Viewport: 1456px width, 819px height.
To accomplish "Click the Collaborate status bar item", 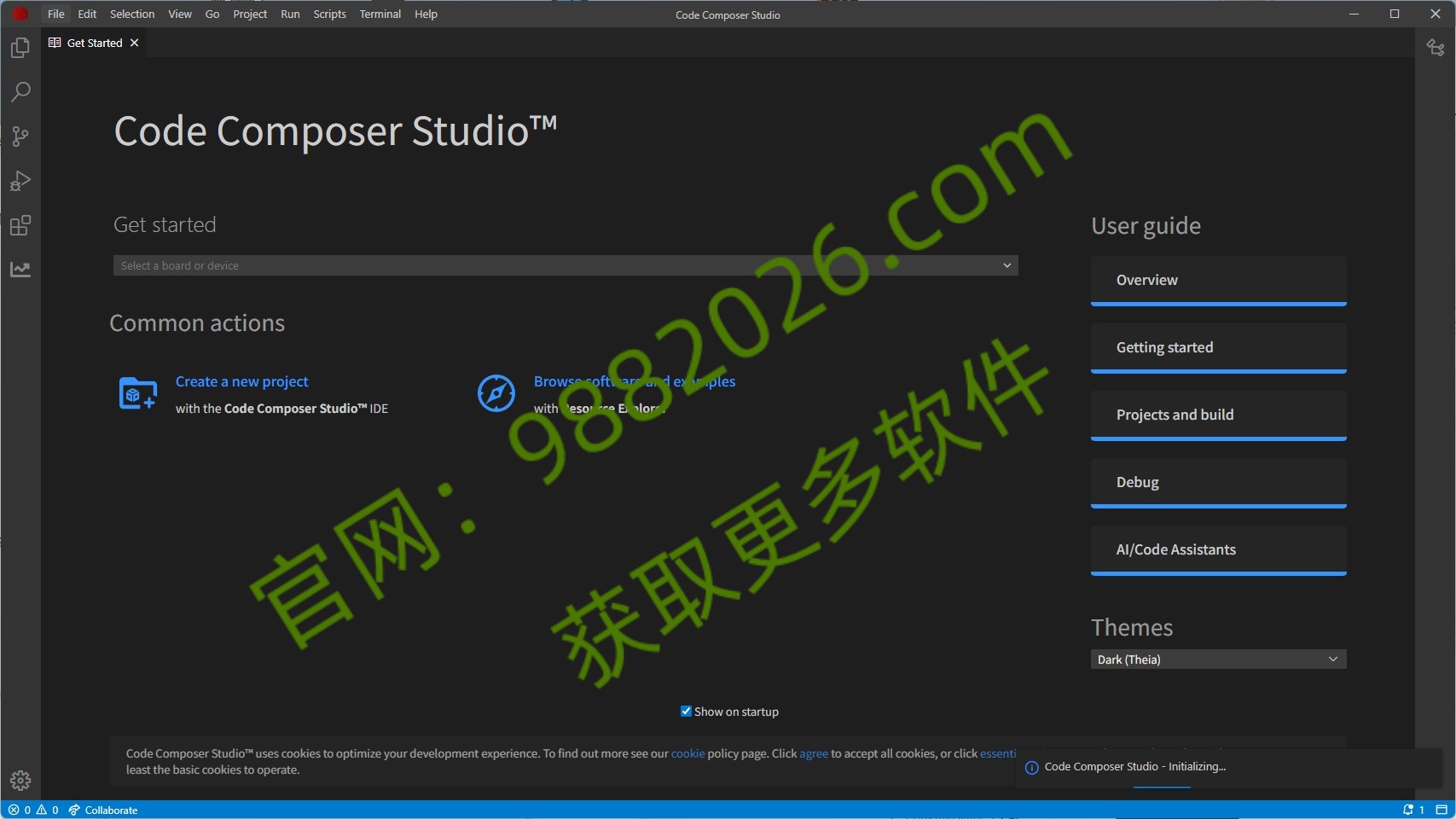I will tap(103, 810).
